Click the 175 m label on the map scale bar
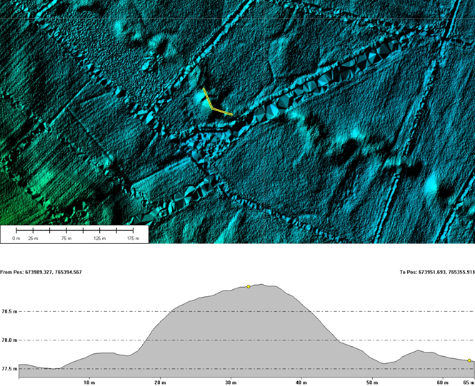This screenshot has width=475, height=386. (133, 238)
